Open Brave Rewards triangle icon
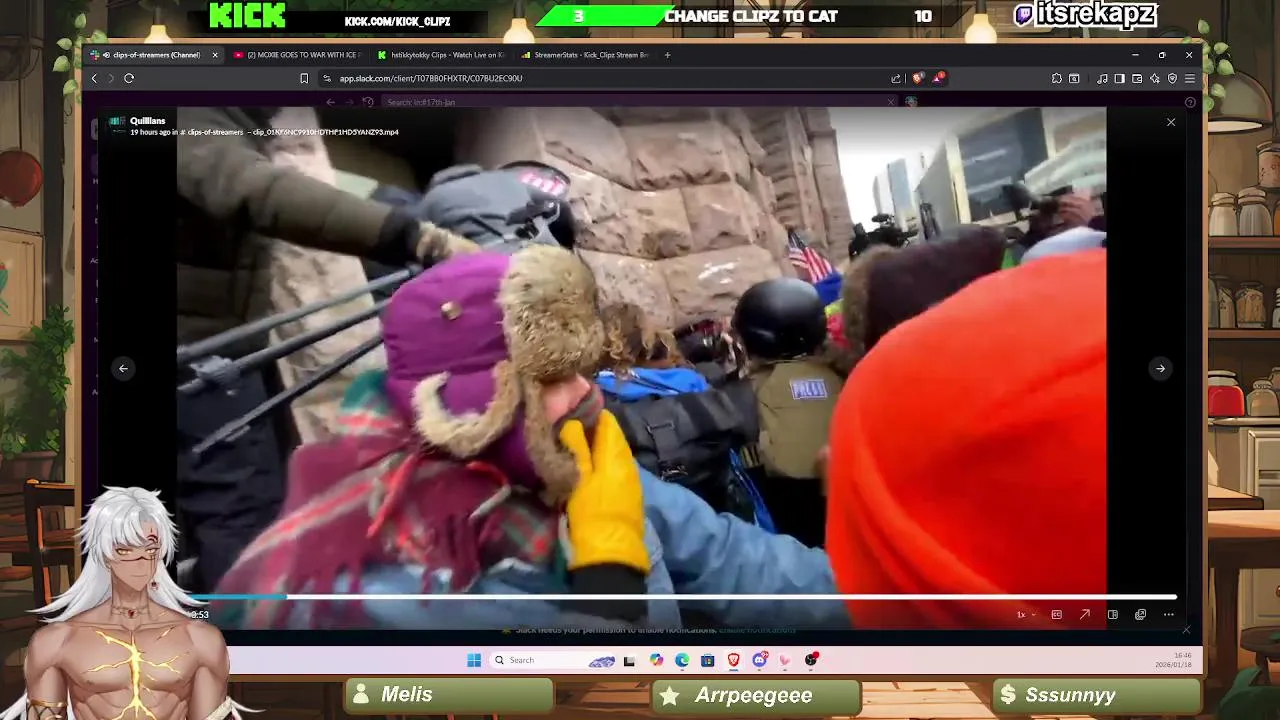The height and width of the screenshot is (720, 1280). (938, 78)
